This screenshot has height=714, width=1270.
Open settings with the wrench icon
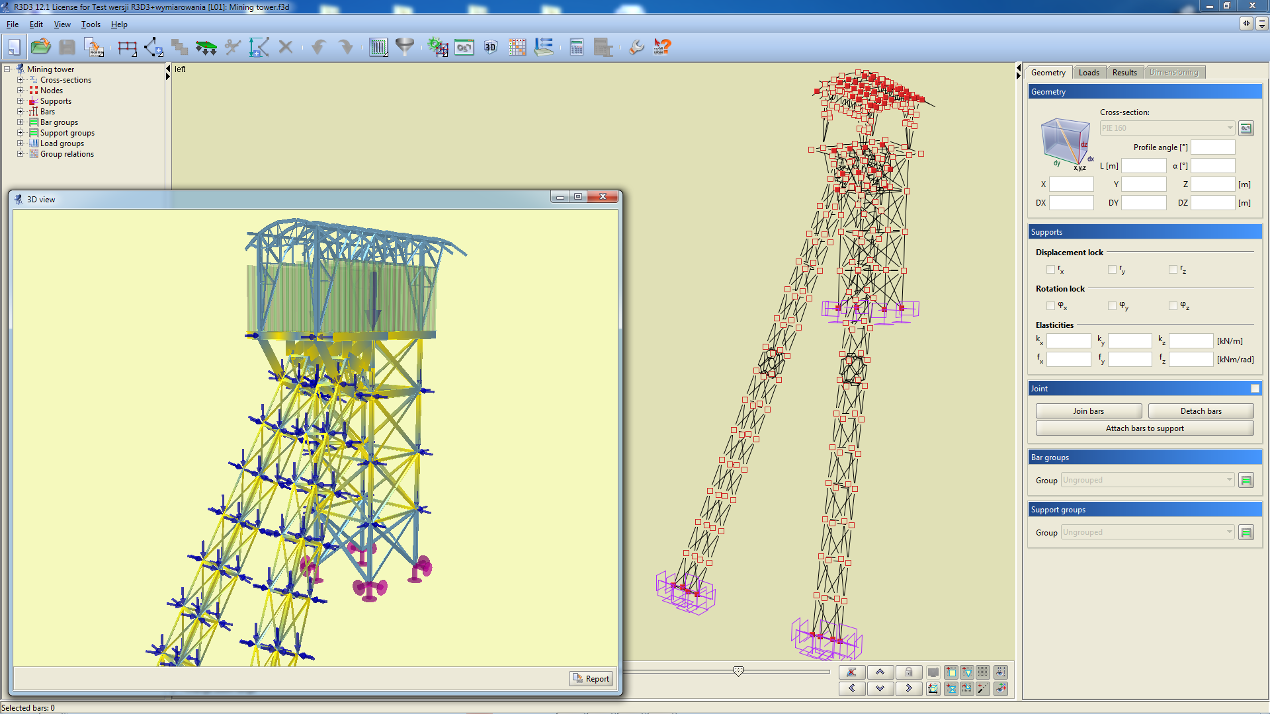[x=637, y=47]
